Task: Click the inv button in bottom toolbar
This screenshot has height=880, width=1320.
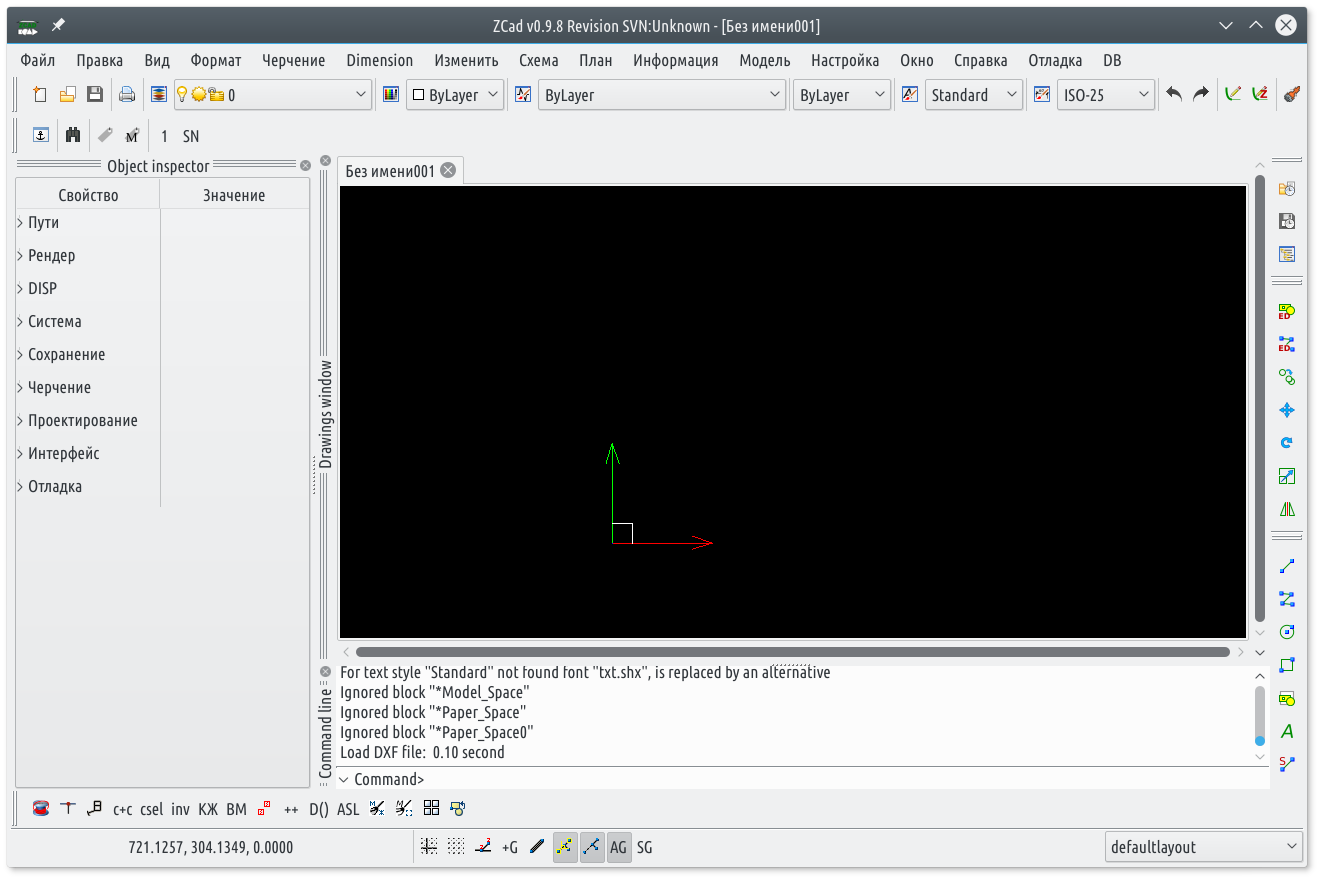Action: tap(180, 809)
